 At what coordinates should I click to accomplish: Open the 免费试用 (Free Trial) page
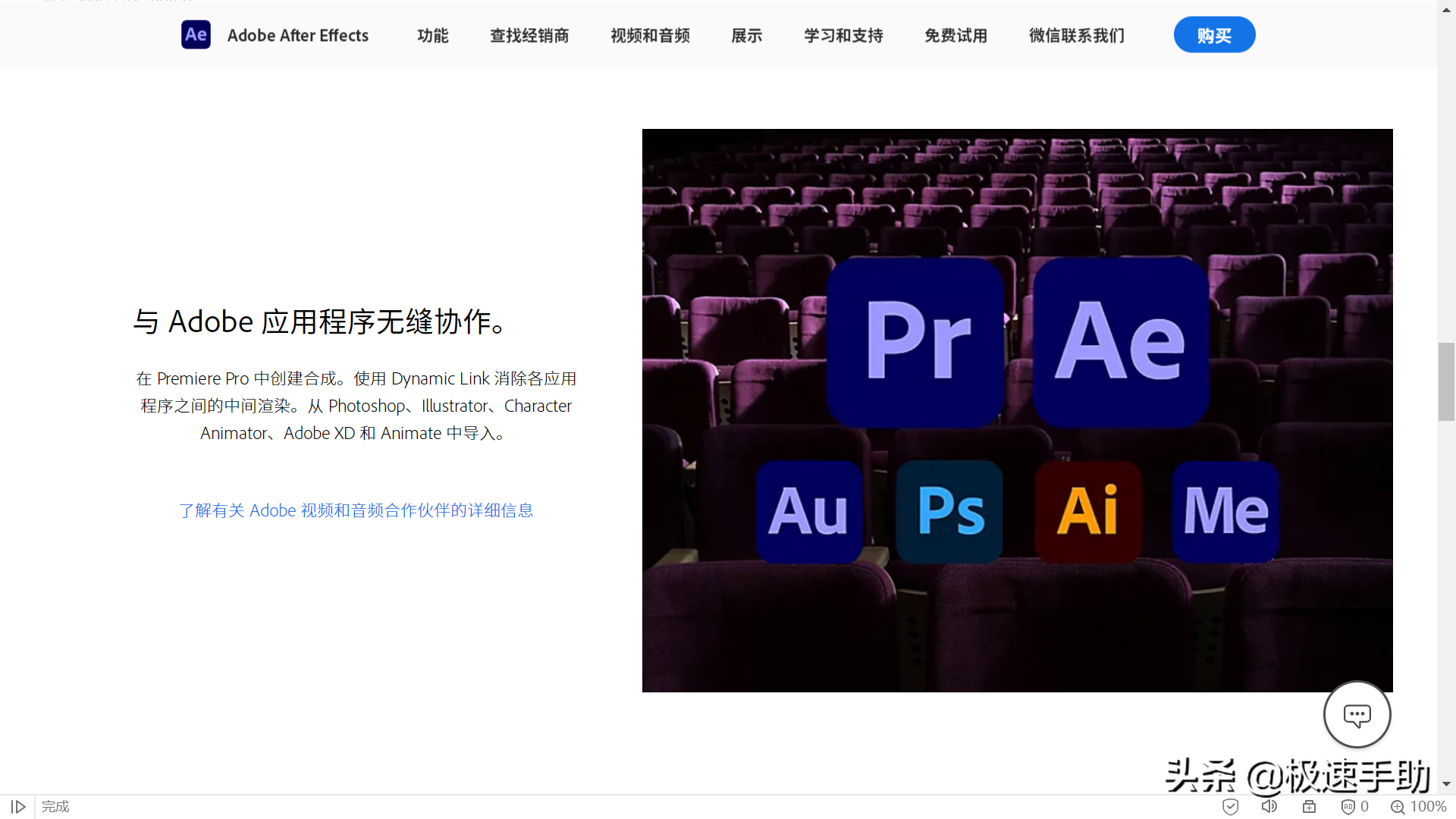point(954,35)
